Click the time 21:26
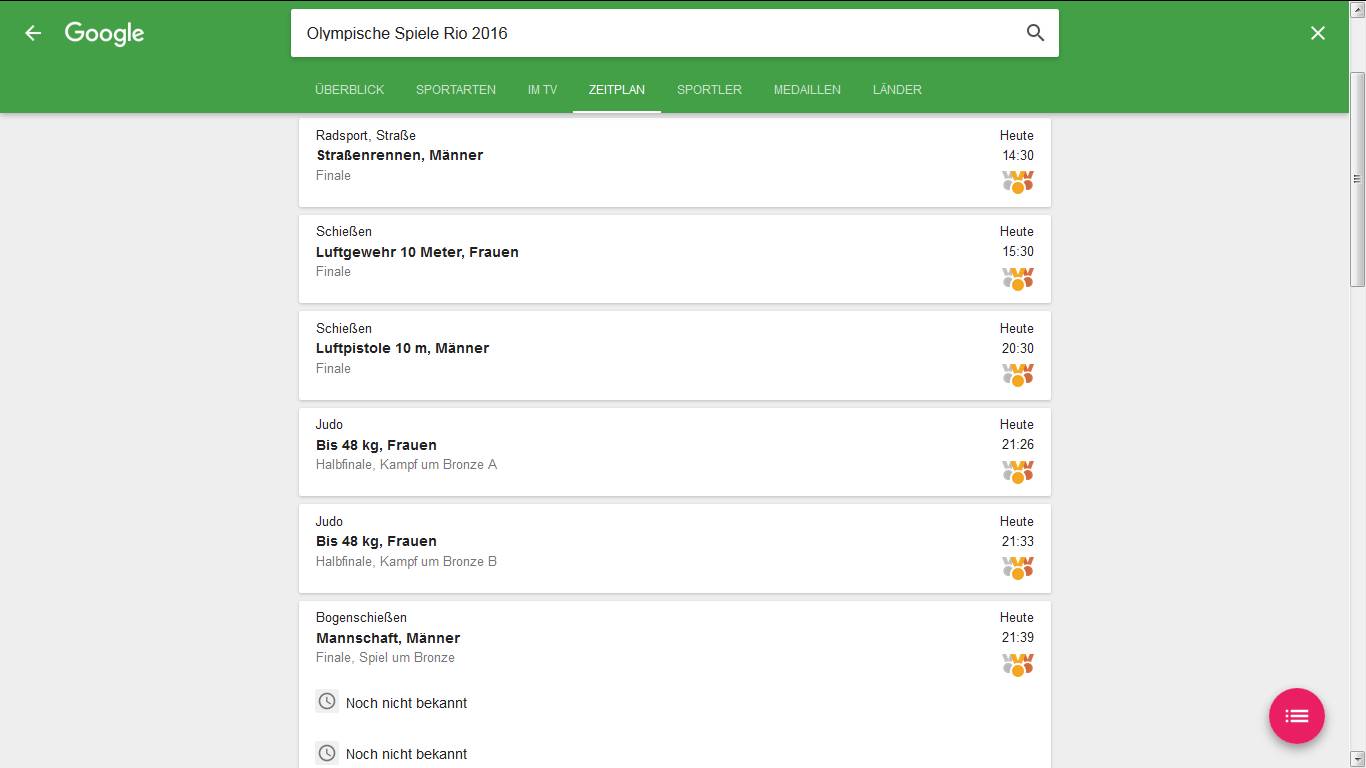 point(1018,444)
